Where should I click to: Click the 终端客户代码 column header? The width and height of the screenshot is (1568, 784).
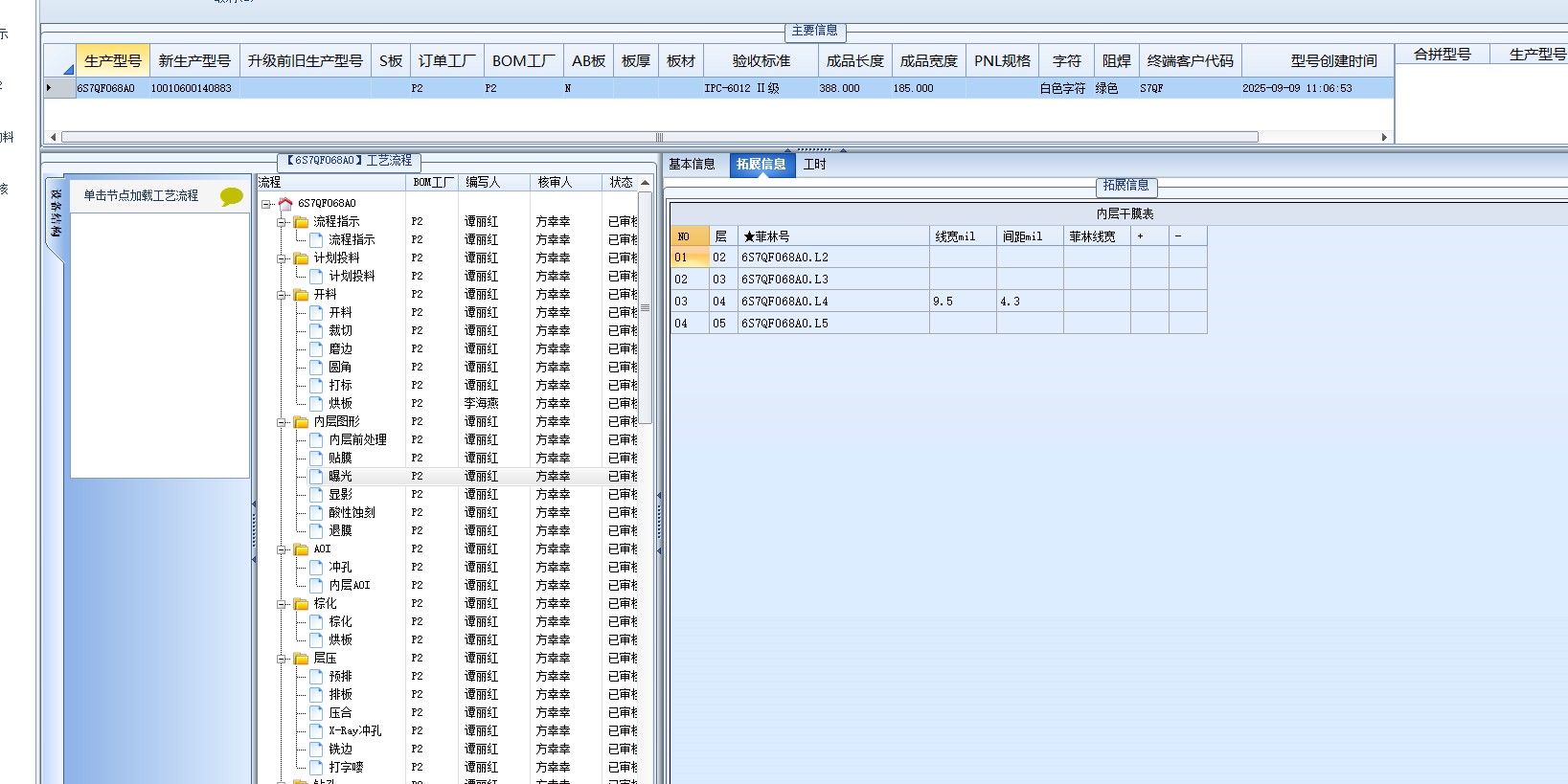click(1191, 60)
